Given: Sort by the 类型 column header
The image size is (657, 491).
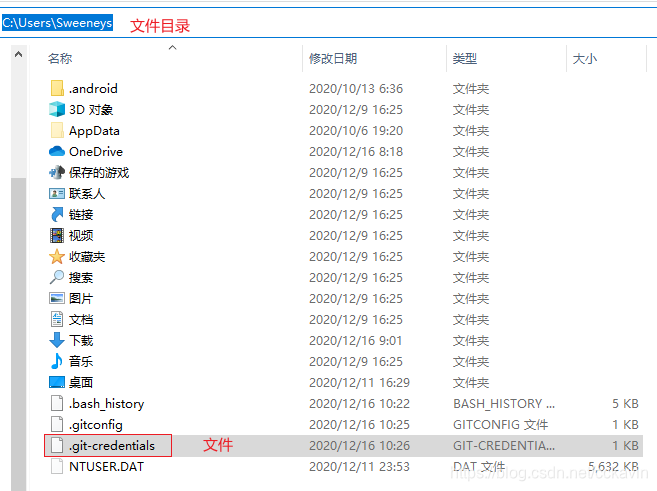Looking at the screenshot, I should 465,58.
